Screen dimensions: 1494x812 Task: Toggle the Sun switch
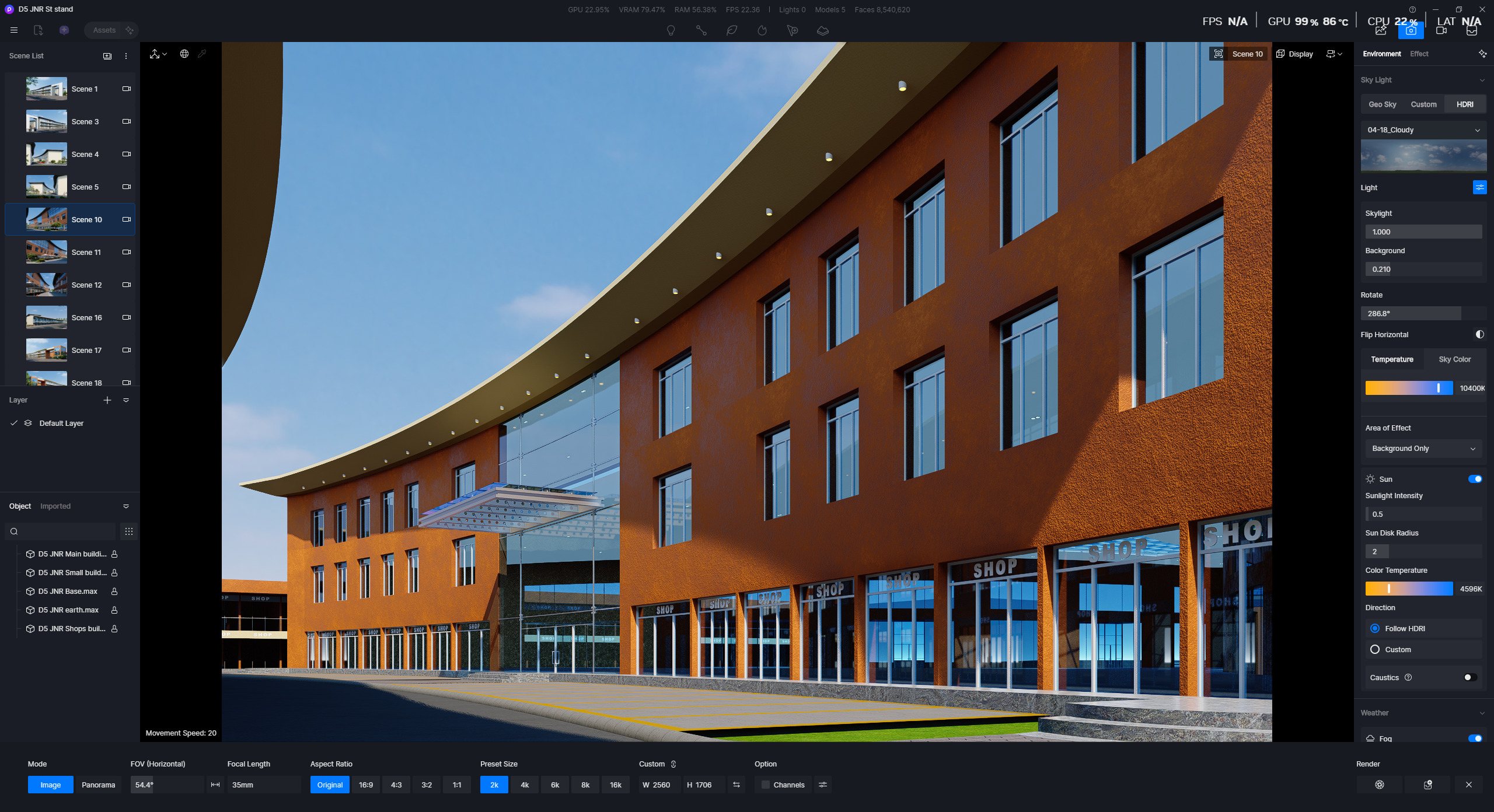coord(1475,479)
